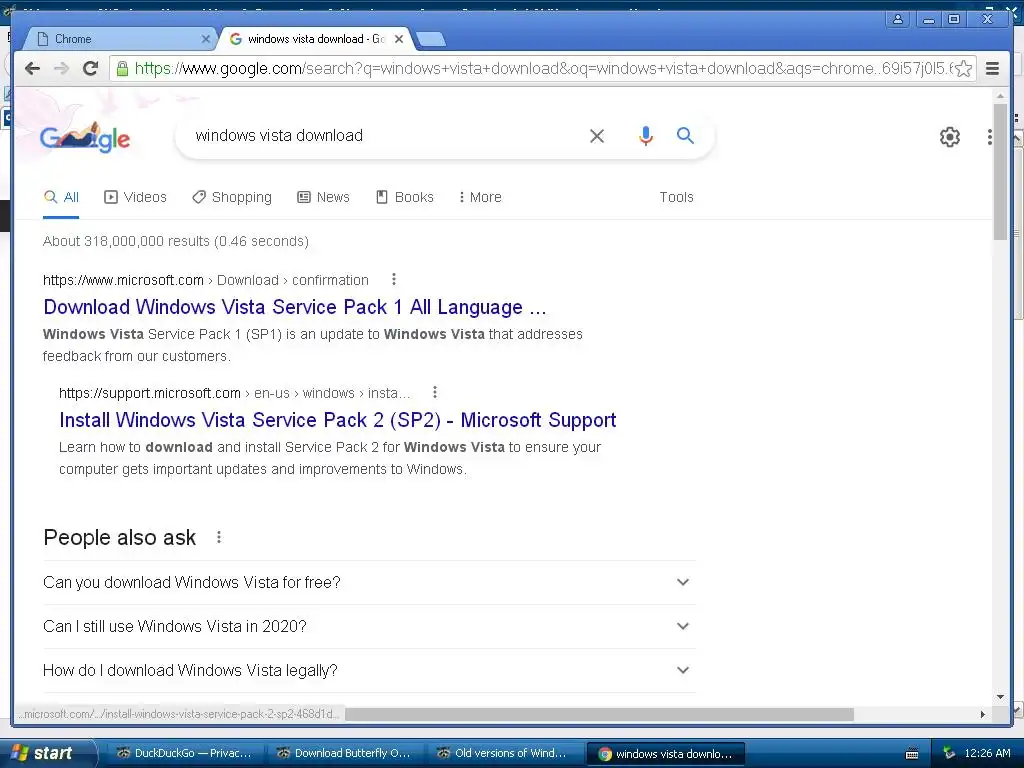The image size is (1024, 768).
Task: Switch to windows vista download taskbar item
Action: pyautogui.click(x=665, y=754)
